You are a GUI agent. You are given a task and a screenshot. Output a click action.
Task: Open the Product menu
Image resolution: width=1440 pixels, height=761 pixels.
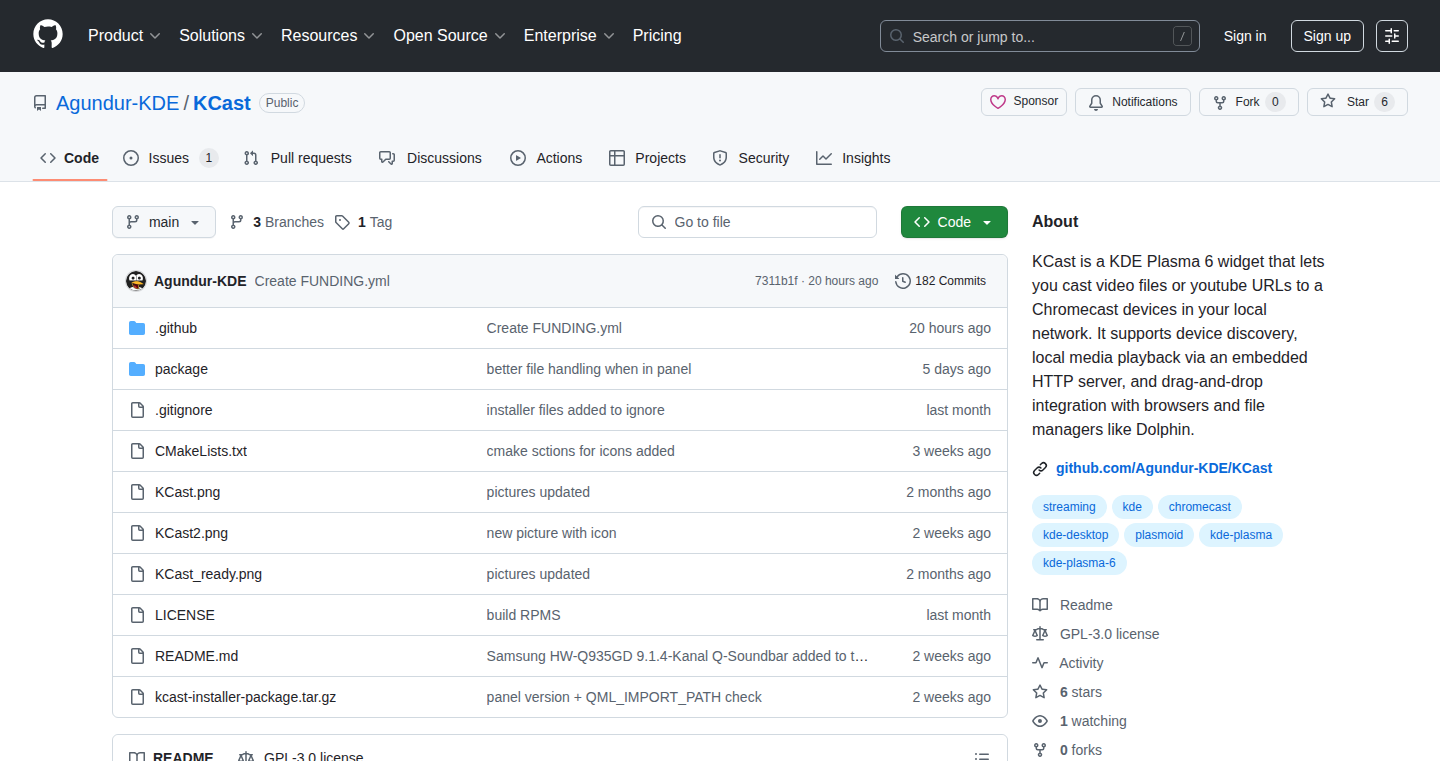[x=124, y=36]
